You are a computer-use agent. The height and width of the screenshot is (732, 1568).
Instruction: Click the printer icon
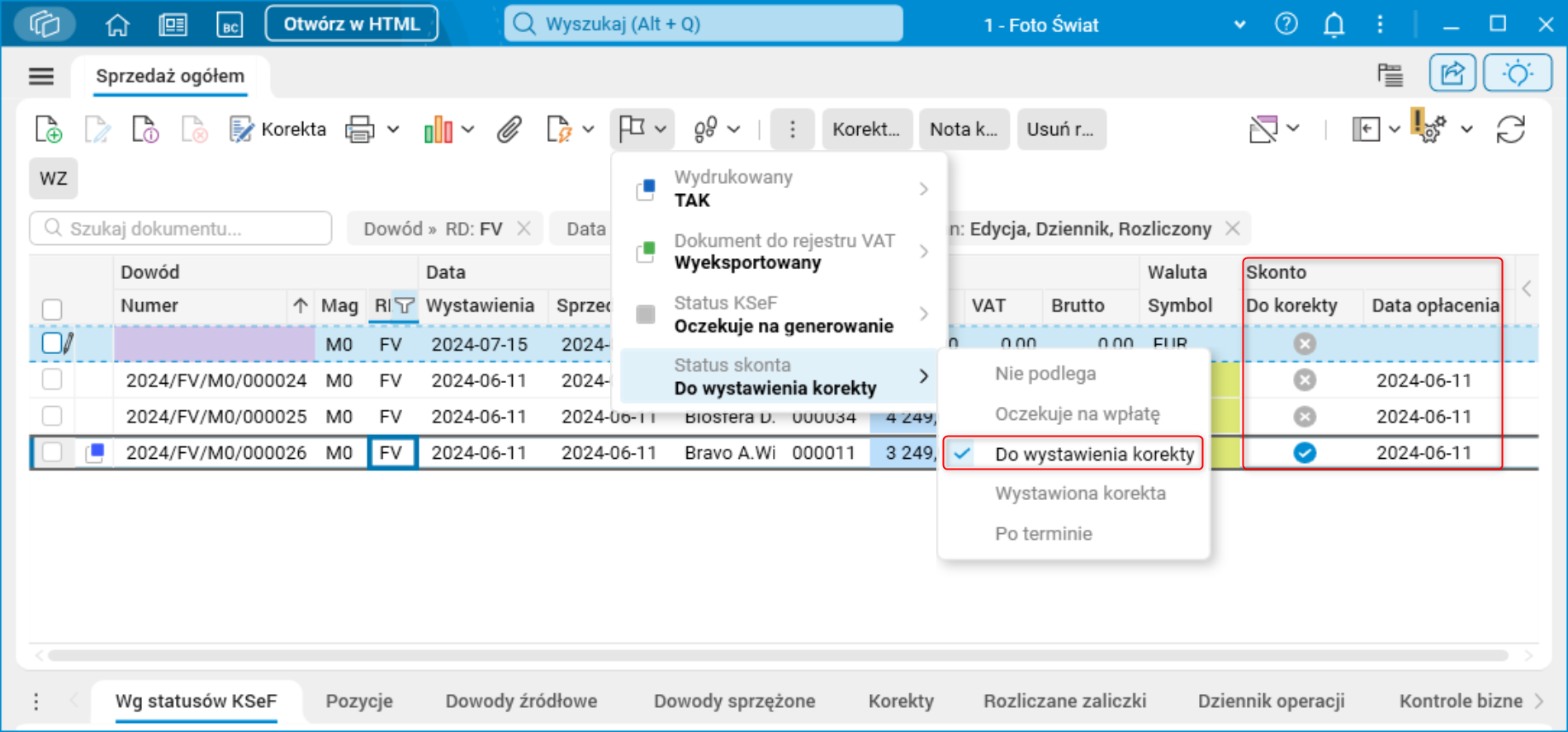(359, 130)
